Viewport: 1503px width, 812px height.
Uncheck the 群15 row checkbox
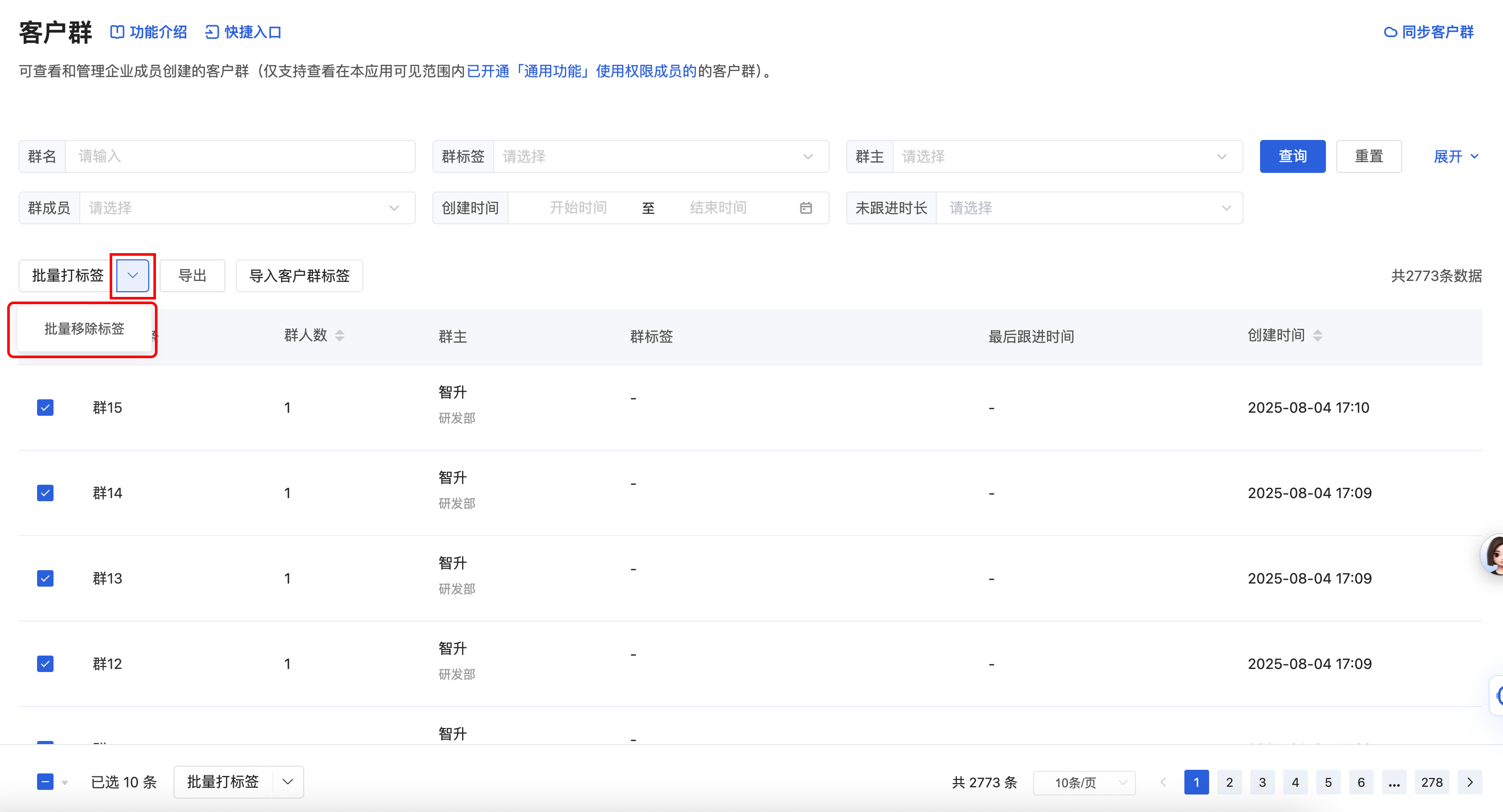click(45, 407)
